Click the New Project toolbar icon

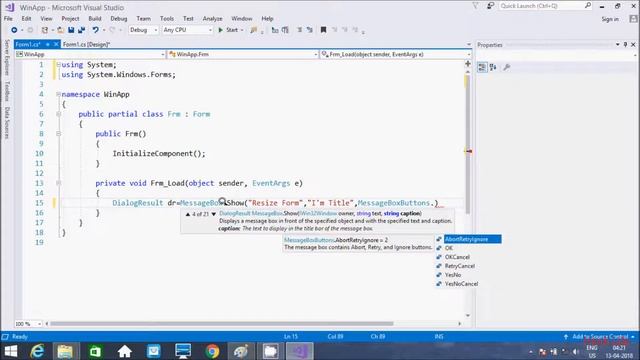[x=44, y=30]
